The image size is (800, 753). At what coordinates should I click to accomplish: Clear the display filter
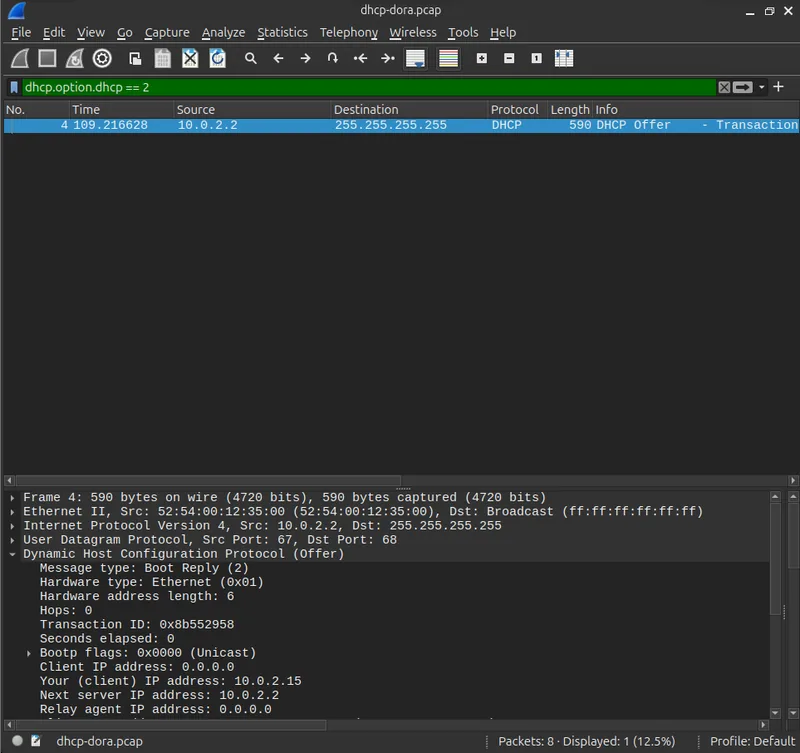tap(724, 87)
